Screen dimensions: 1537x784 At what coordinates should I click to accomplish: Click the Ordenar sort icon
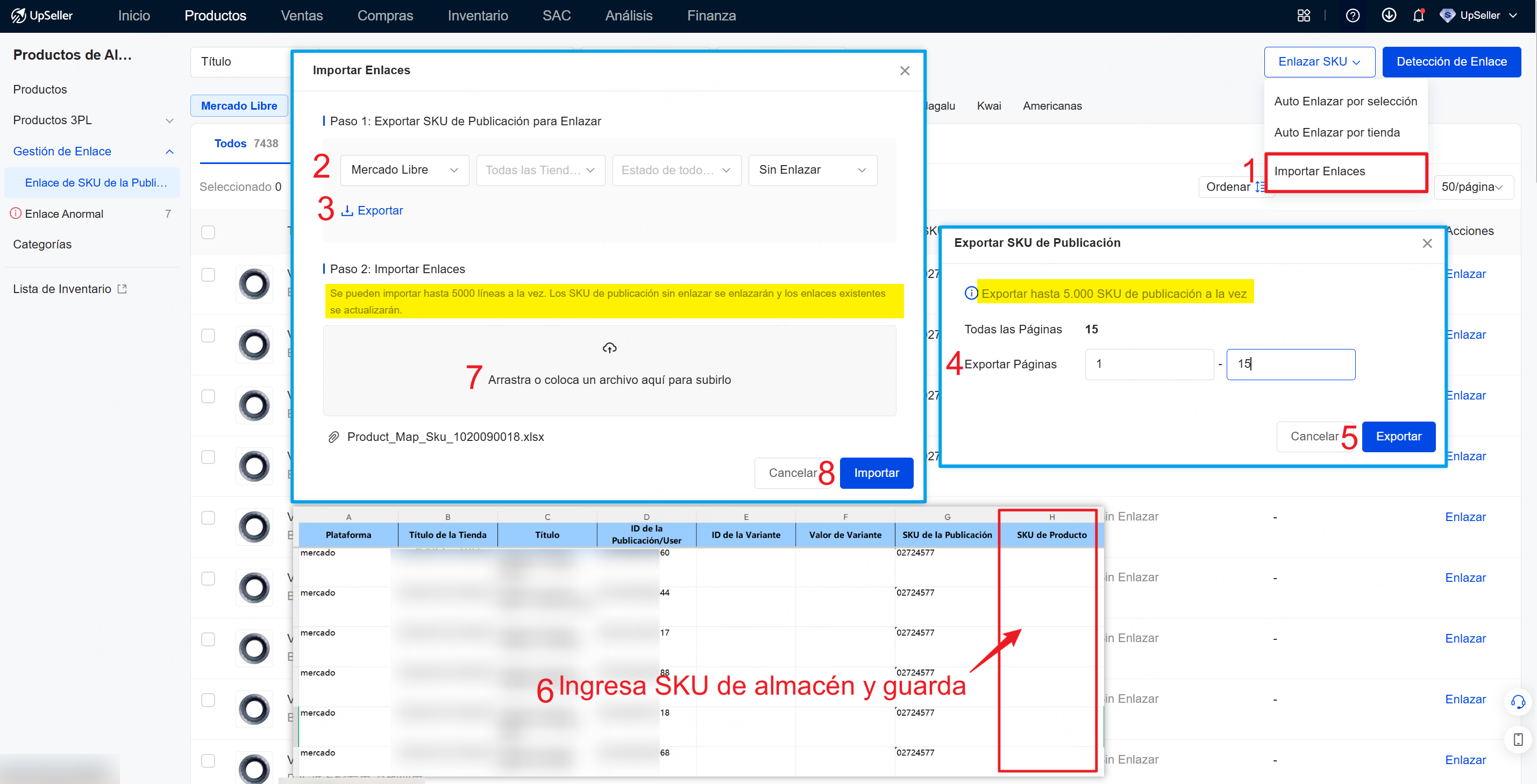pyautogui.click(x=1259, y=187)
